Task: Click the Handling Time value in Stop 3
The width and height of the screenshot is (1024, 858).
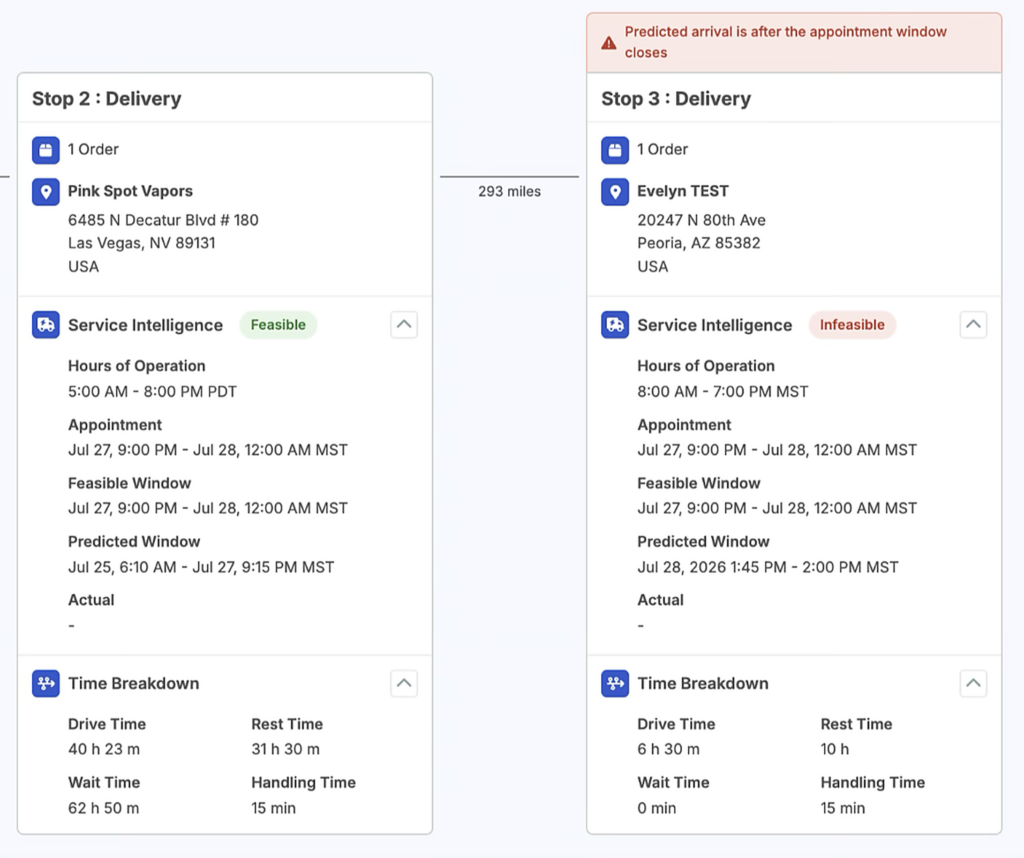Action: [843, 808]
